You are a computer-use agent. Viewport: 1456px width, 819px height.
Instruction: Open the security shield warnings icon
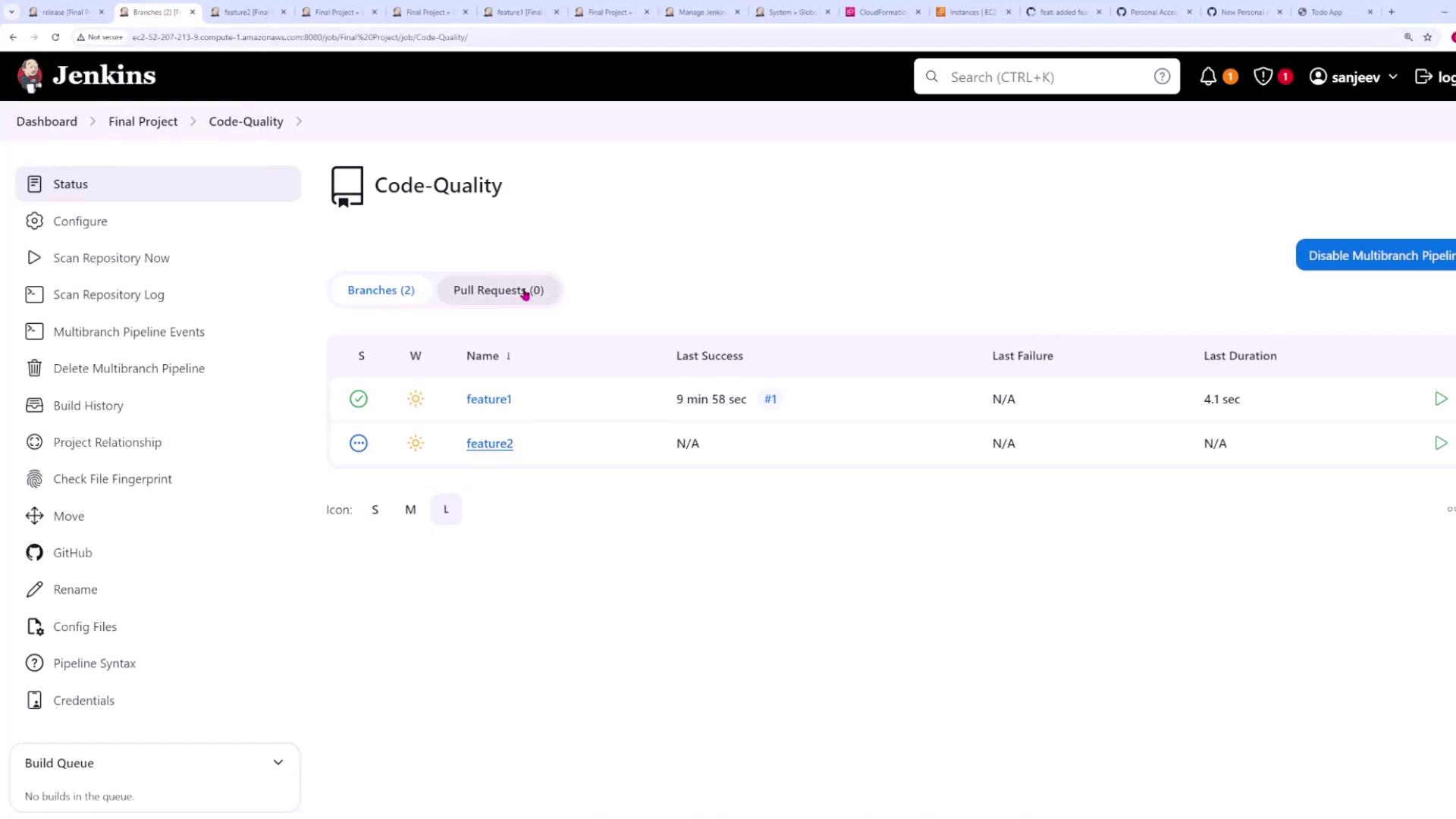click(1263, 77)
